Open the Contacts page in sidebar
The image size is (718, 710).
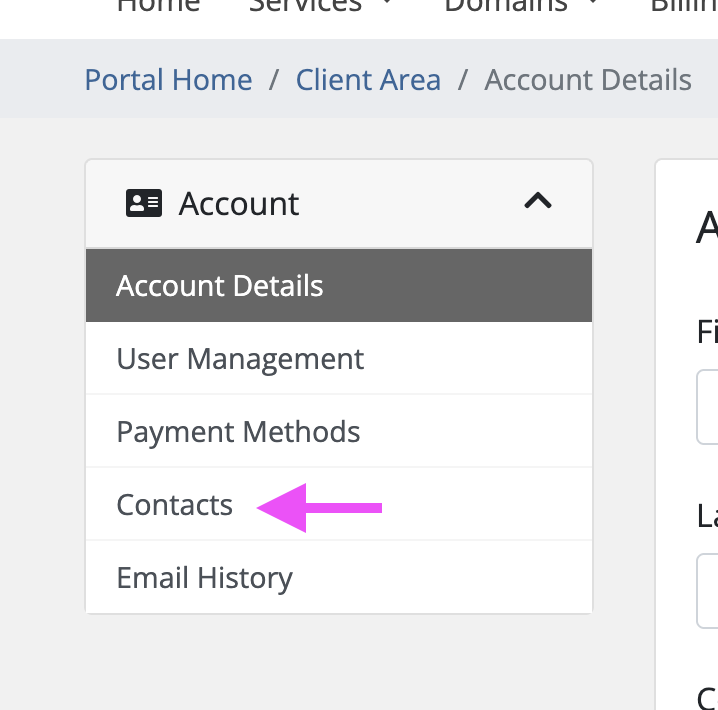pos(175,504)
